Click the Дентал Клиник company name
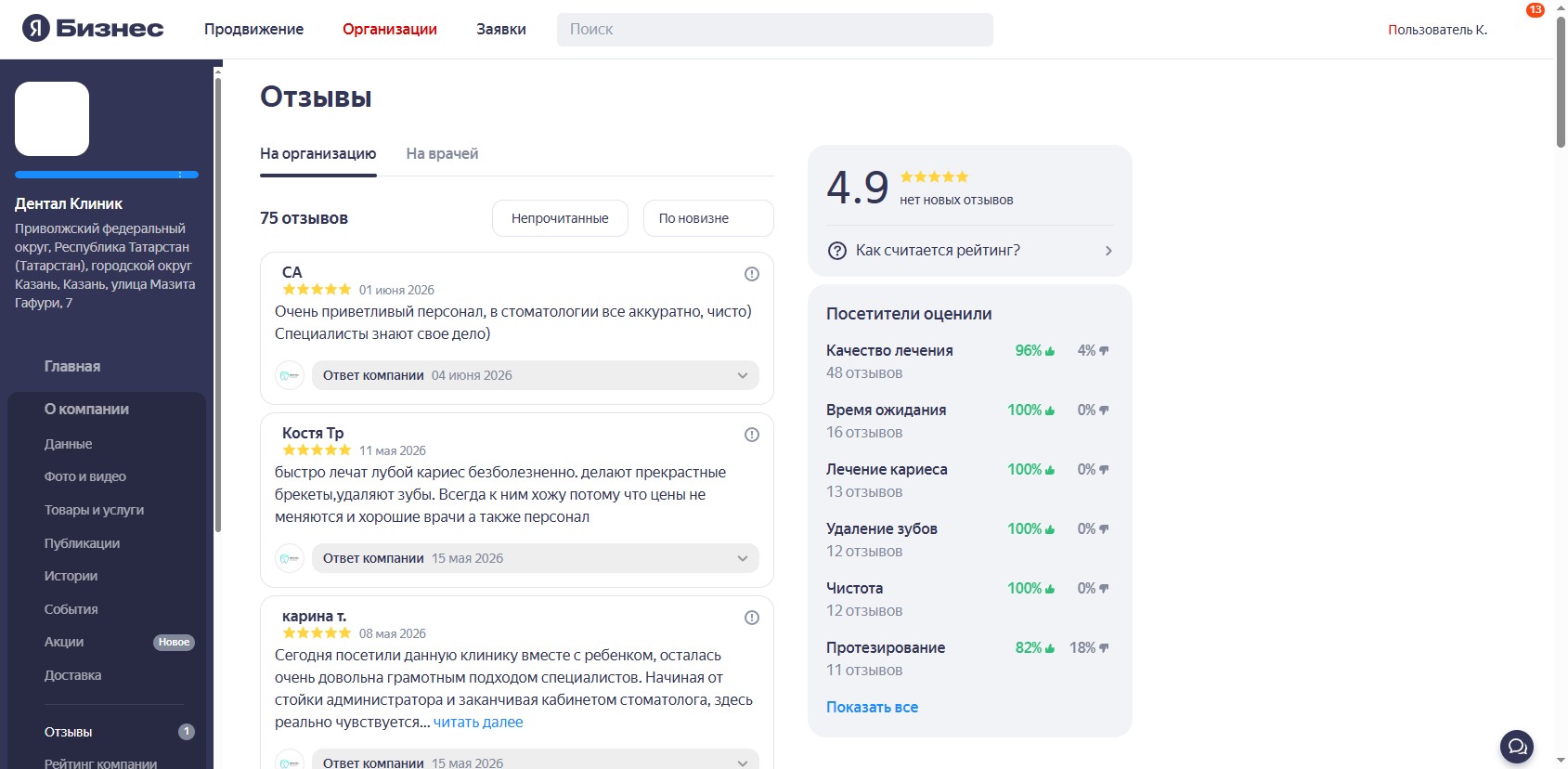Screen dimensions: 1568x769 [x=69, y=203]
